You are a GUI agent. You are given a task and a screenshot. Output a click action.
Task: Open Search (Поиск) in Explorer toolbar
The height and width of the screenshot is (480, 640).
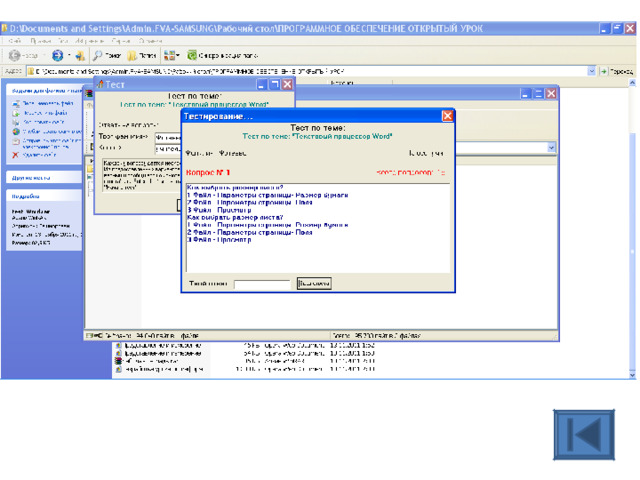point(107,55)
